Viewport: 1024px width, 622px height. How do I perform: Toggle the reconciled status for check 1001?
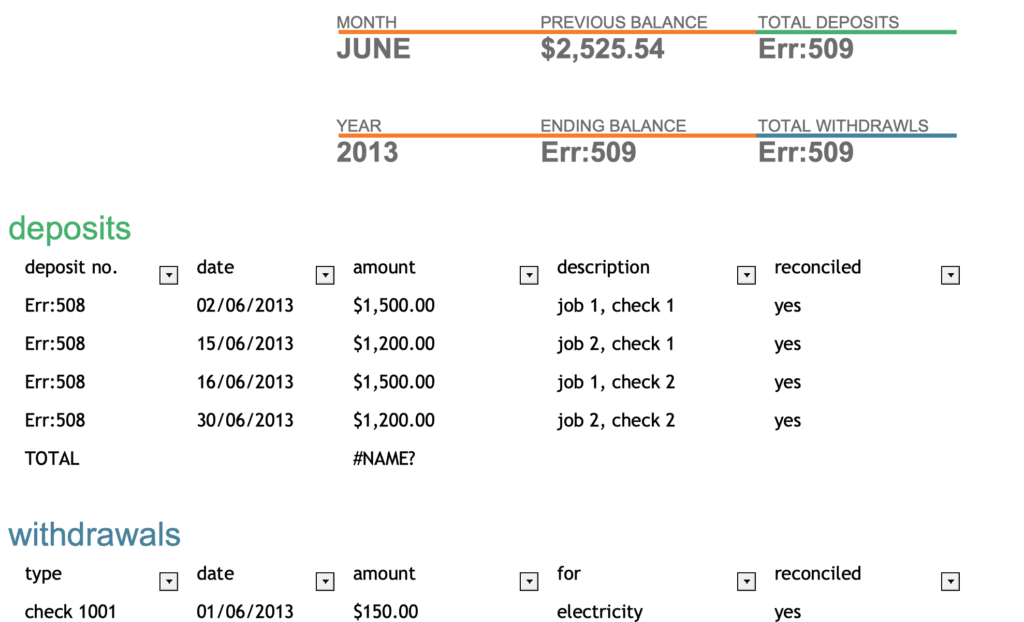click(788, 611)
